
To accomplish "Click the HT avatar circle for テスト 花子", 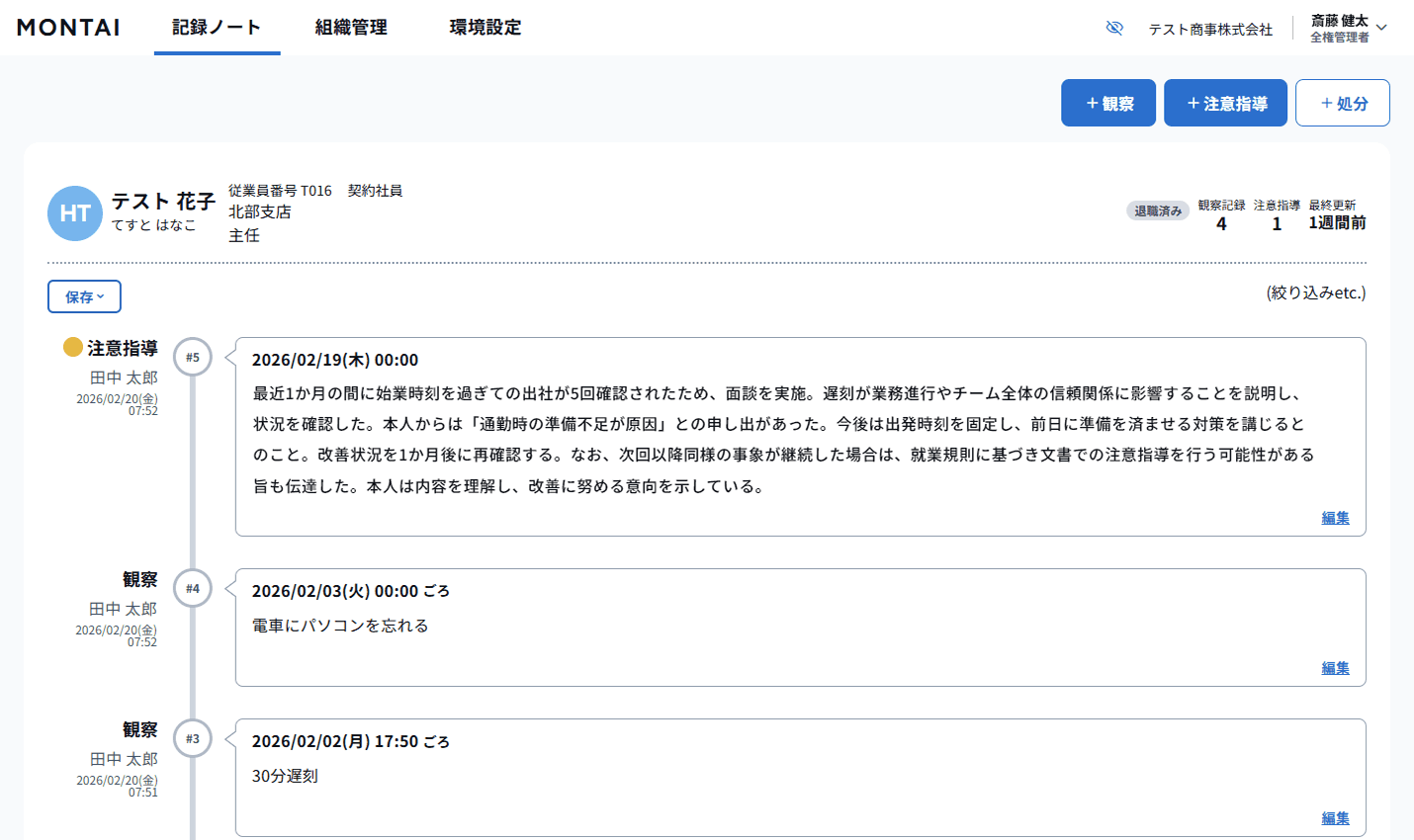I will [x=74, y=212].
